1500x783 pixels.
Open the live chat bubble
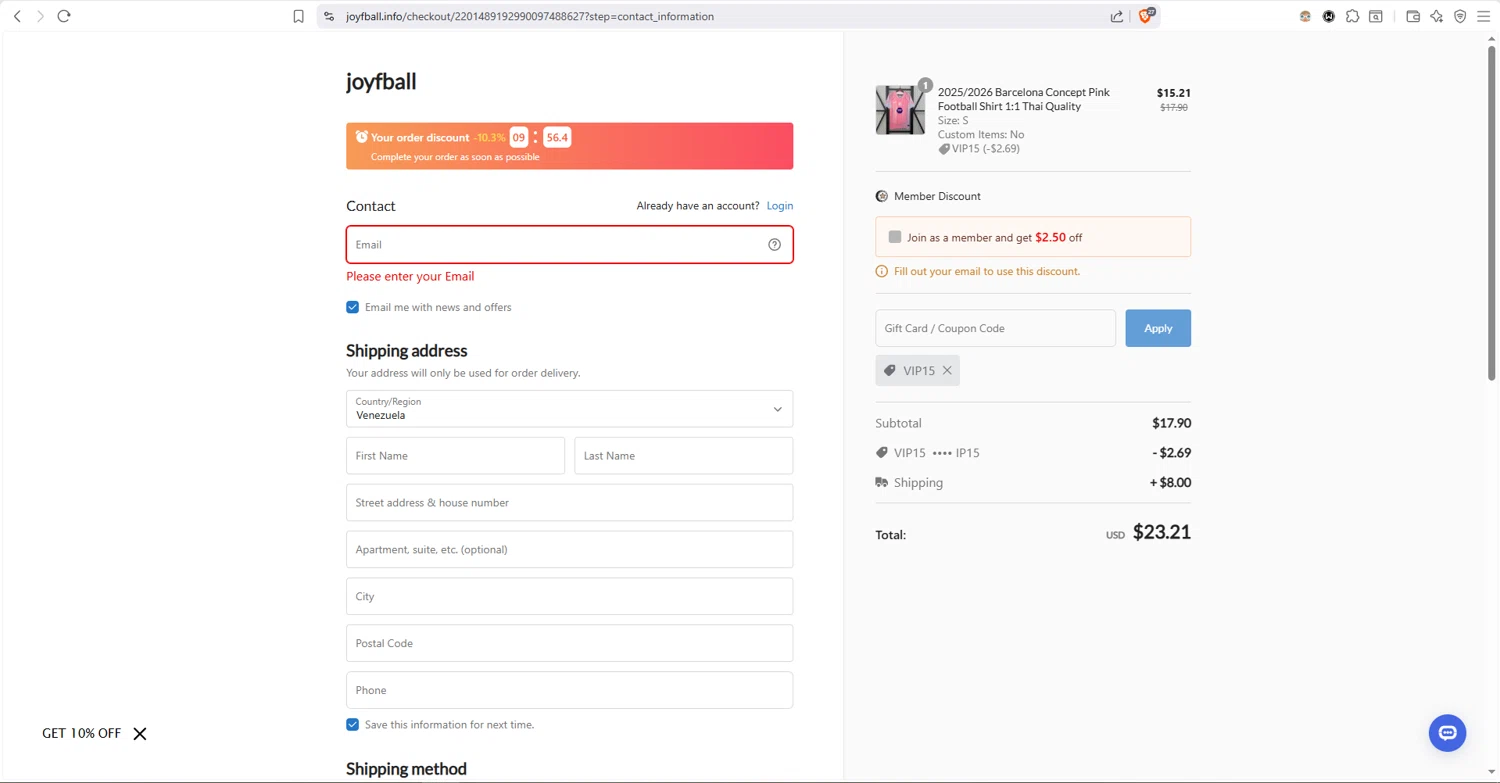[x=1447, y=733]
